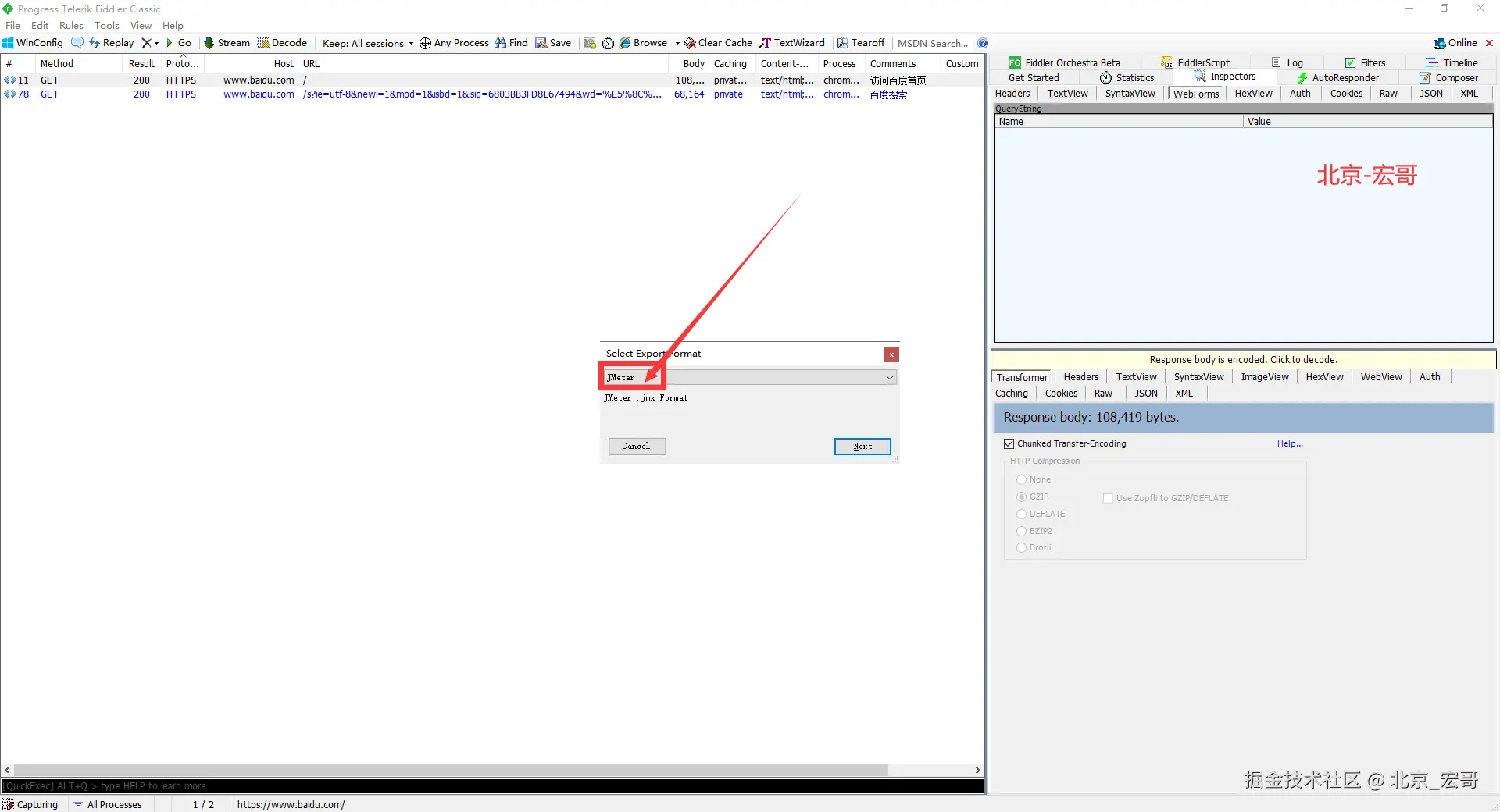This screenshot has width=1500, height=812.
Task: Click the Go resume button
Action: pos(179,43)
